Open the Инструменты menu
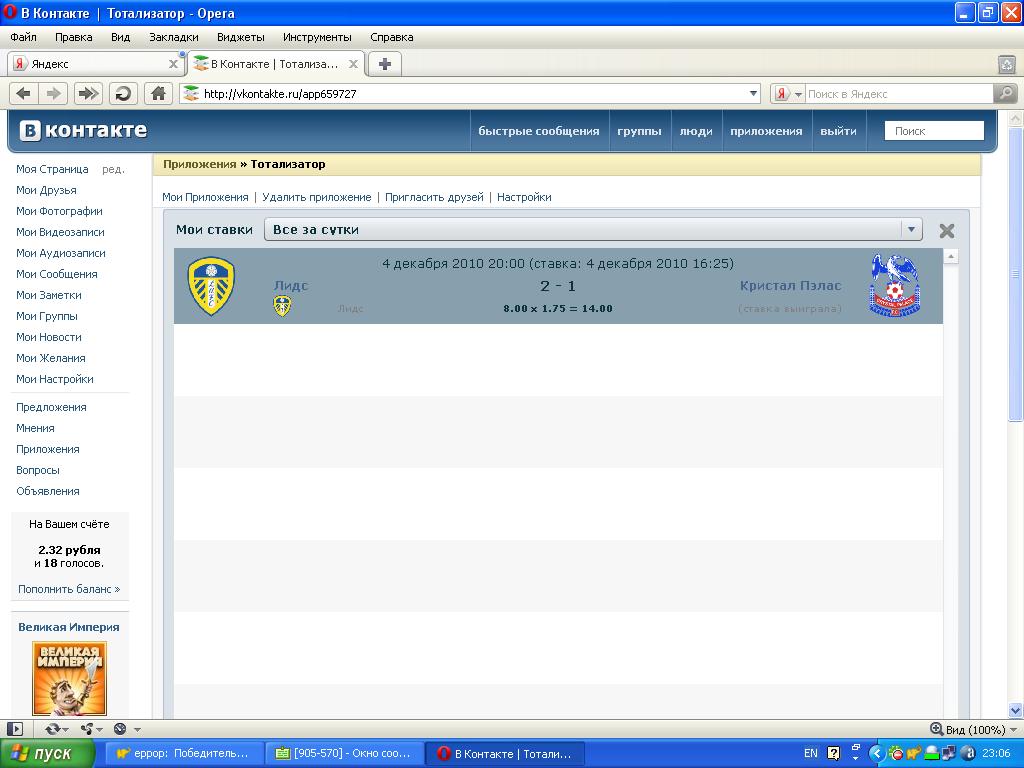1024x768 pixels. click(x=317, y=37)
